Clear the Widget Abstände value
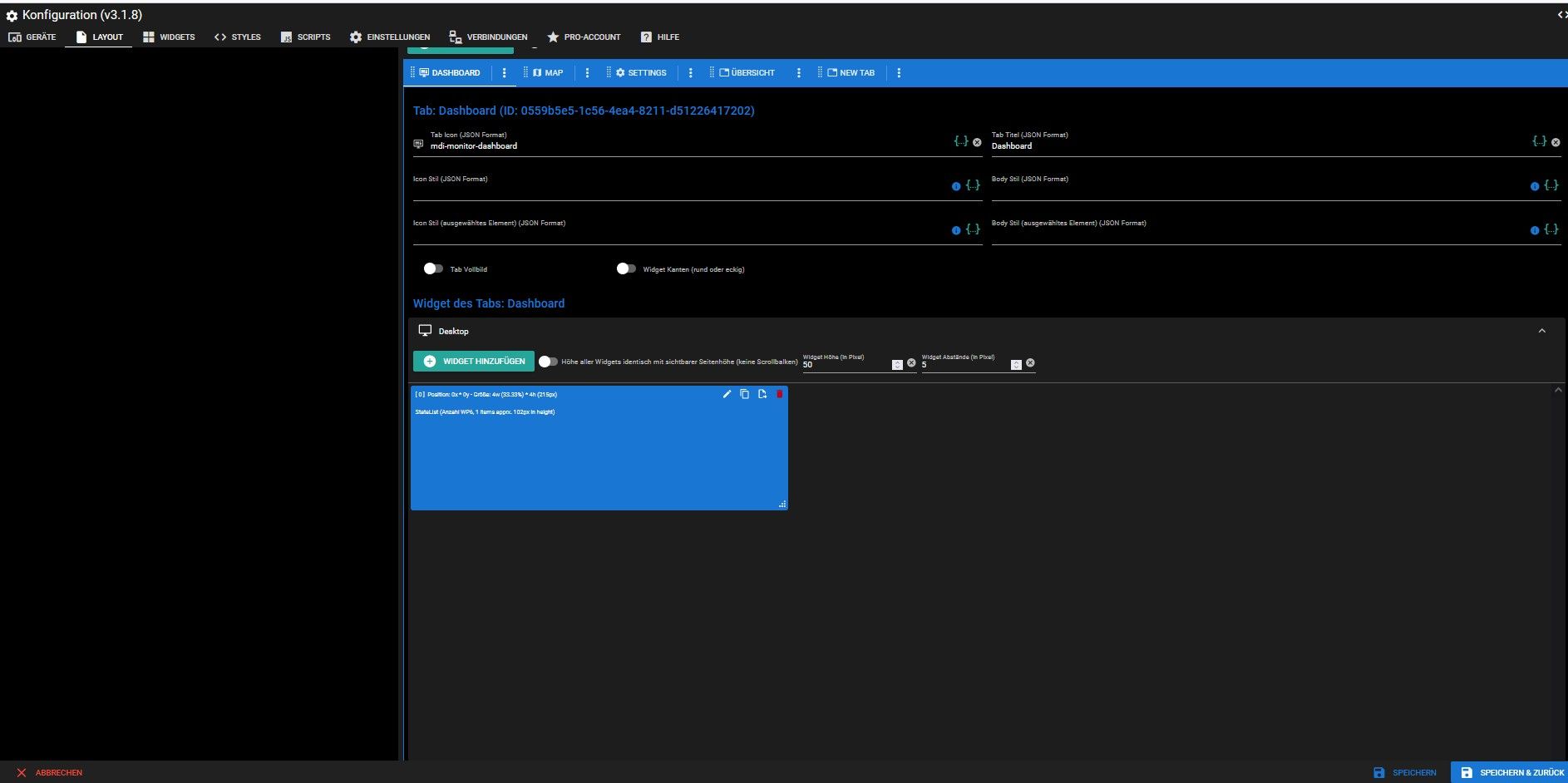Image resolution: width=1568 pixels, height=783 pixels. coord(1030,363)
